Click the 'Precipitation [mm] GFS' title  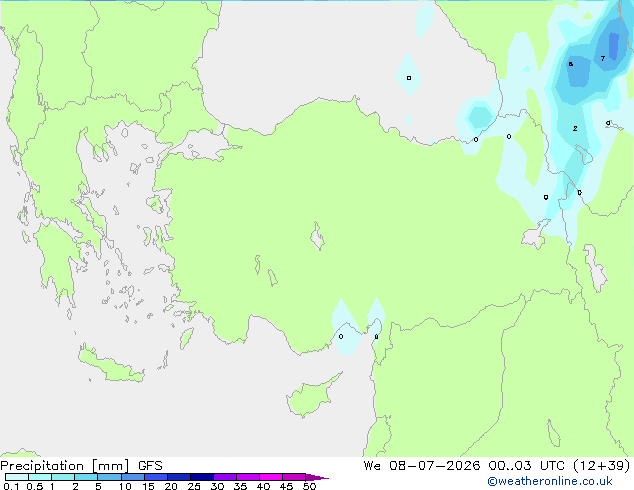[81, 466]
